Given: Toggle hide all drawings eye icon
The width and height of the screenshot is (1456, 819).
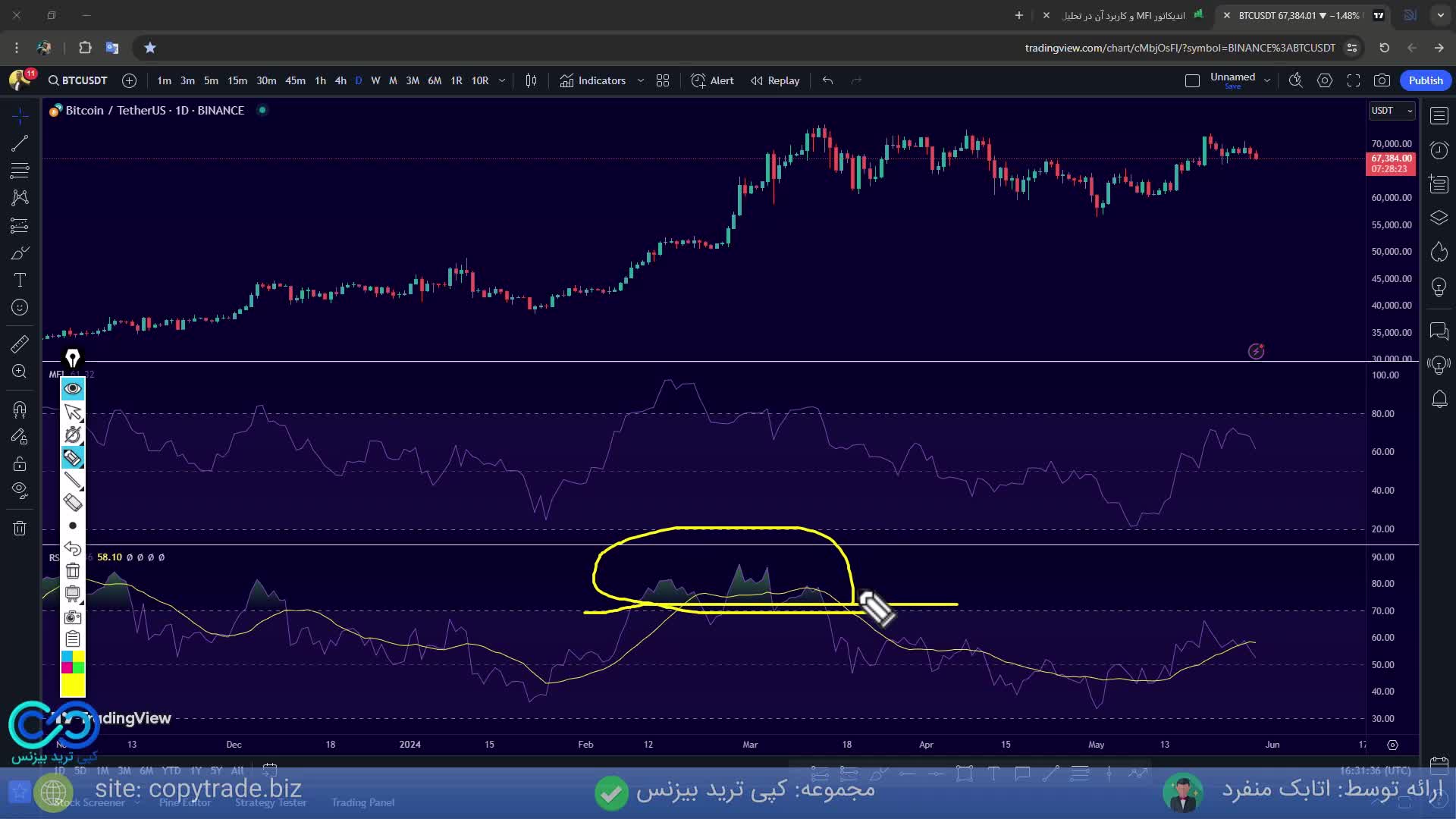Looking at the screenshot, I should 20,490.
